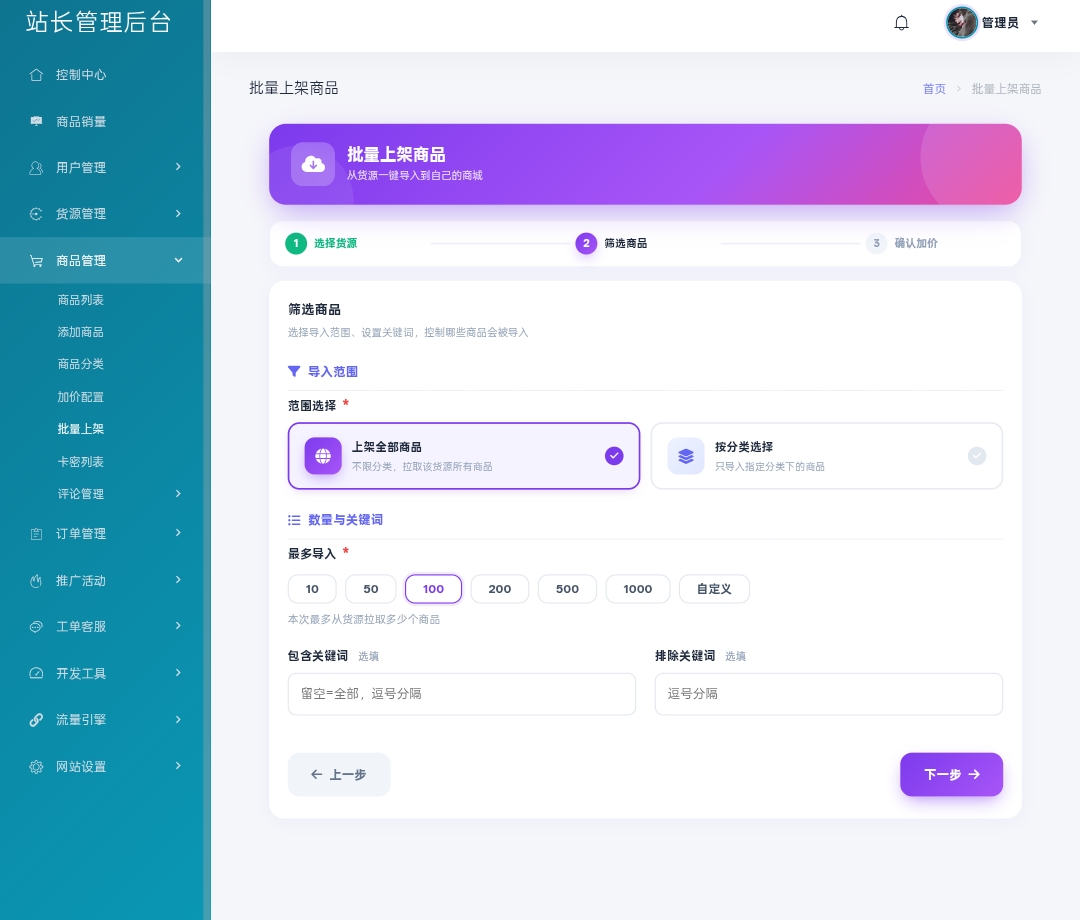This screenshot has width=1080, height=920.
Task: Click the 货源管理 icon
Action: [x=37, y=214]
